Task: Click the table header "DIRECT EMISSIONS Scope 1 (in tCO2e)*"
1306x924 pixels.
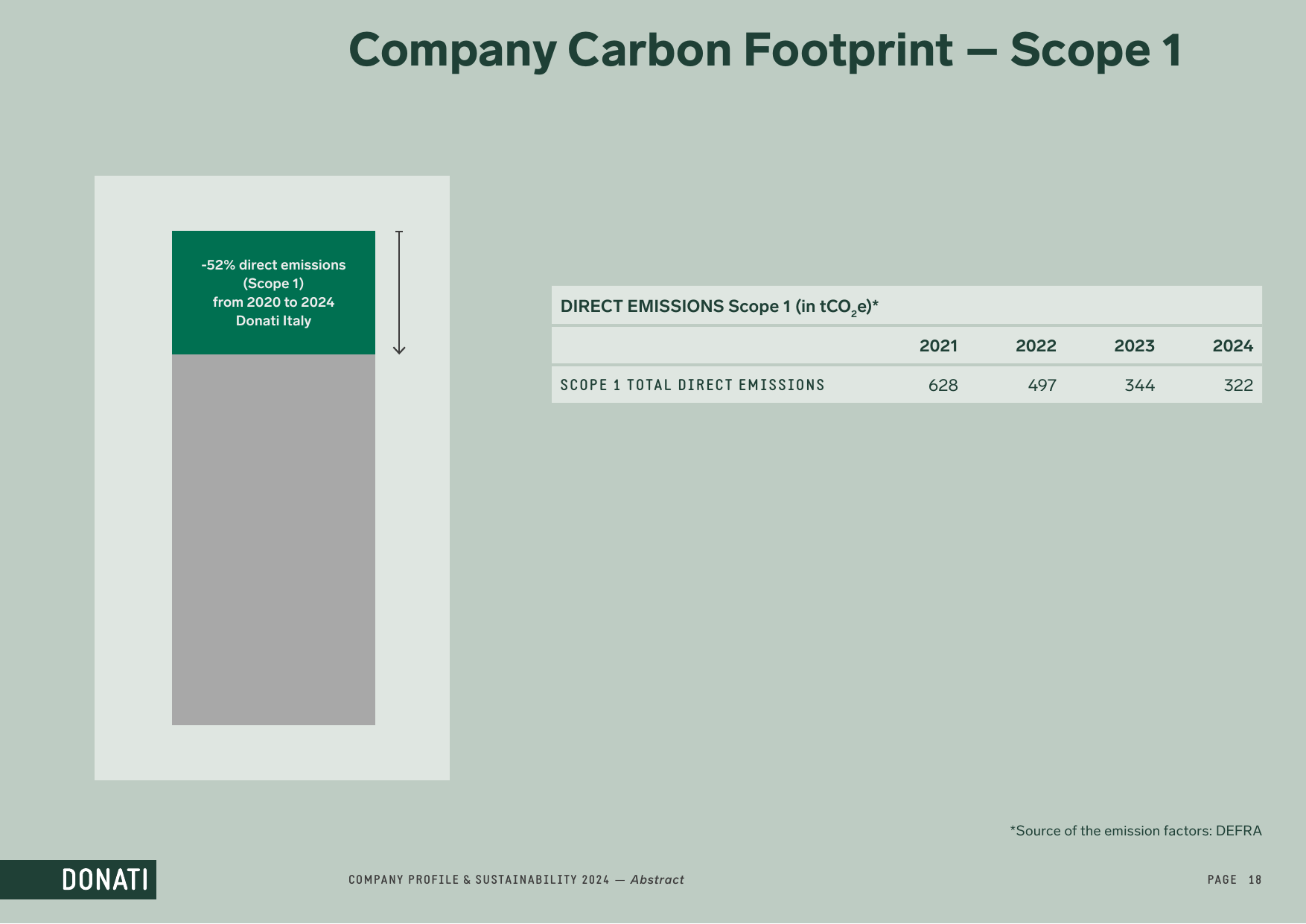Action: pyautogui.click(x=719, y=307)
